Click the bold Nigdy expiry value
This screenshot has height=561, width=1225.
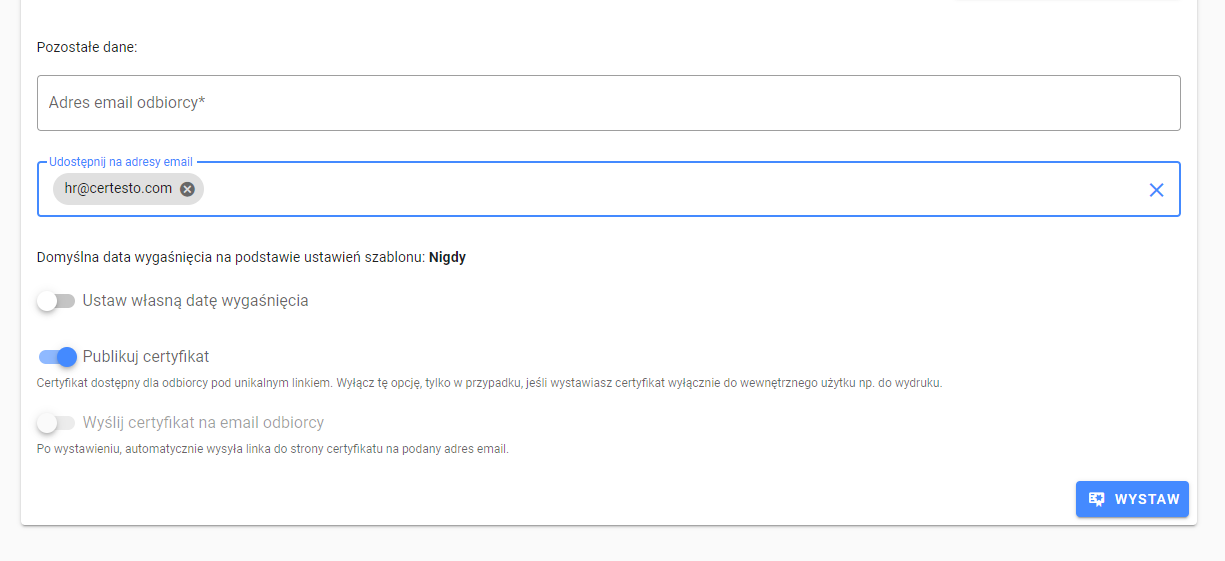(x=447, y=257)
